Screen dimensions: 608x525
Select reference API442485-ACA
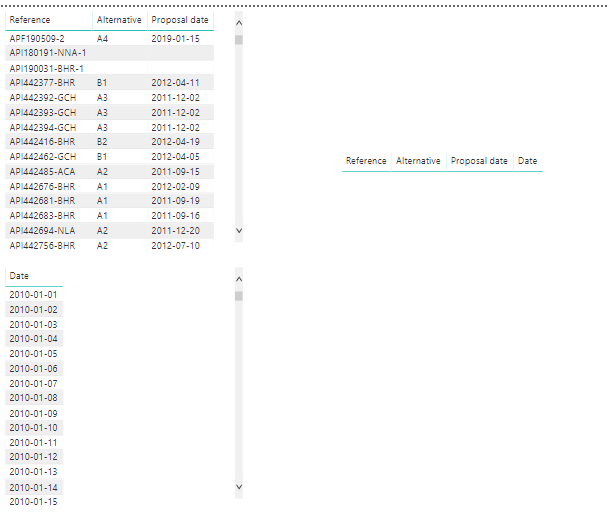(42, 171)
